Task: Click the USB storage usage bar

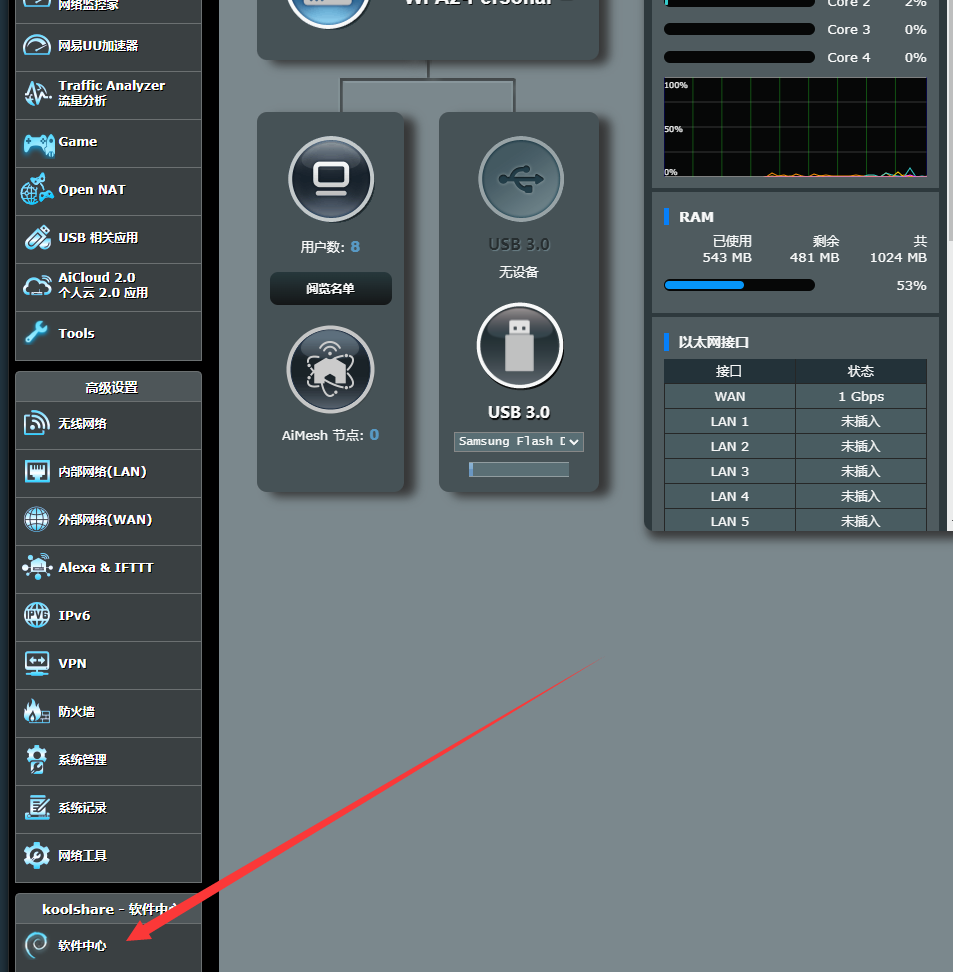Action: [x=519, y=469]
